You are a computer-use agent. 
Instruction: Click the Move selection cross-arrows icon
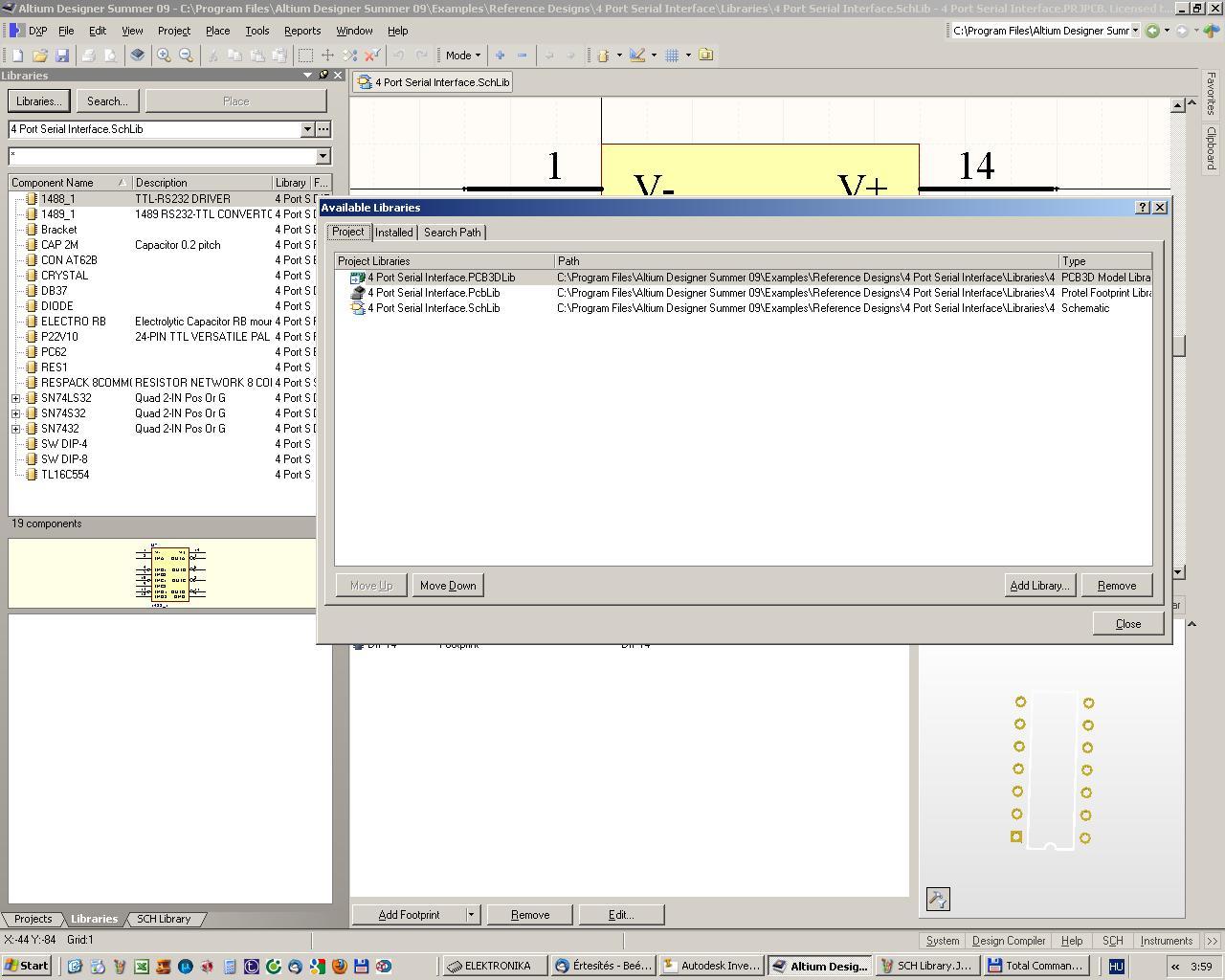click(327, 56)
